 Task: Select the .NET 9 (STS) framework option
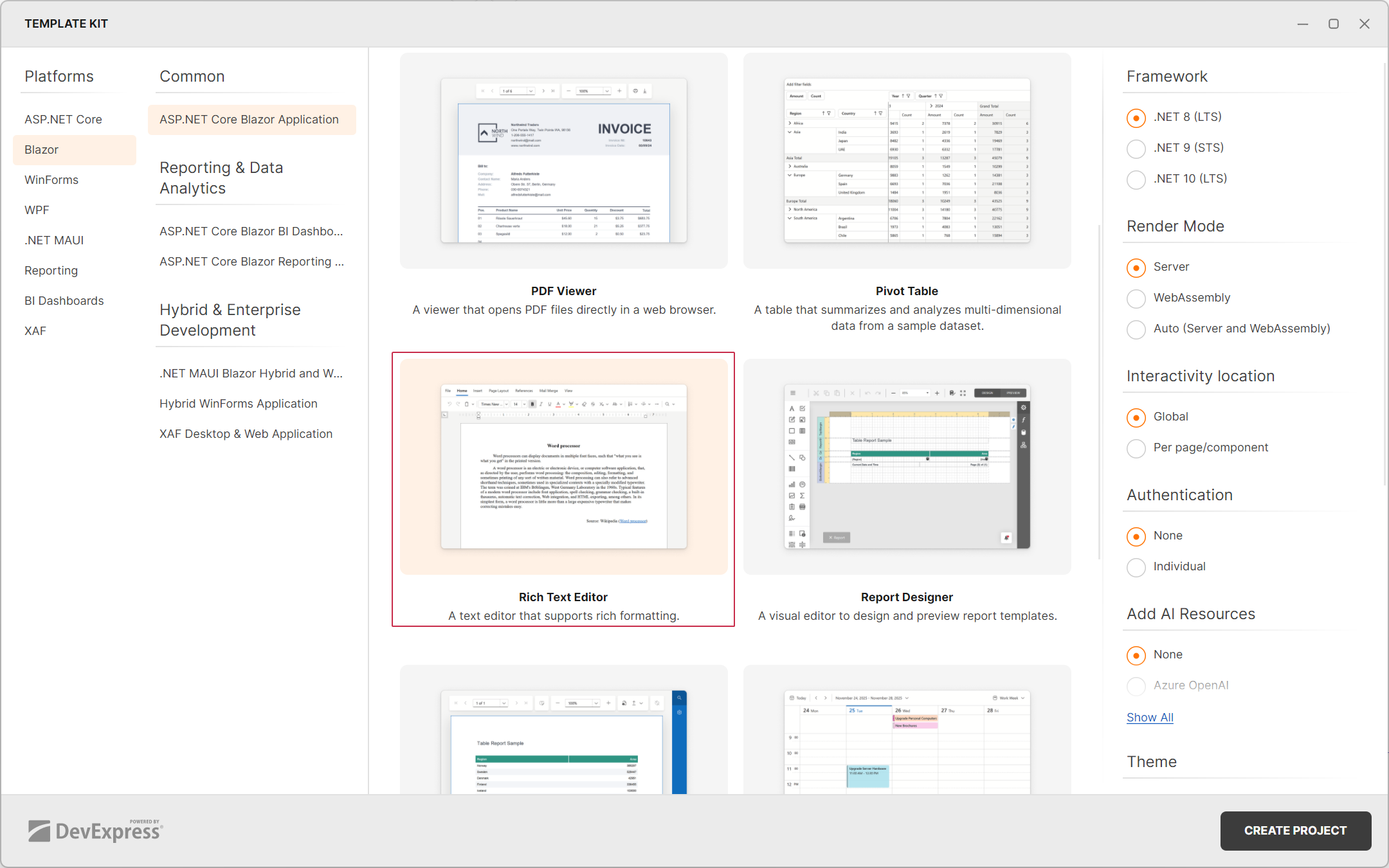(x=1136, y=149)
